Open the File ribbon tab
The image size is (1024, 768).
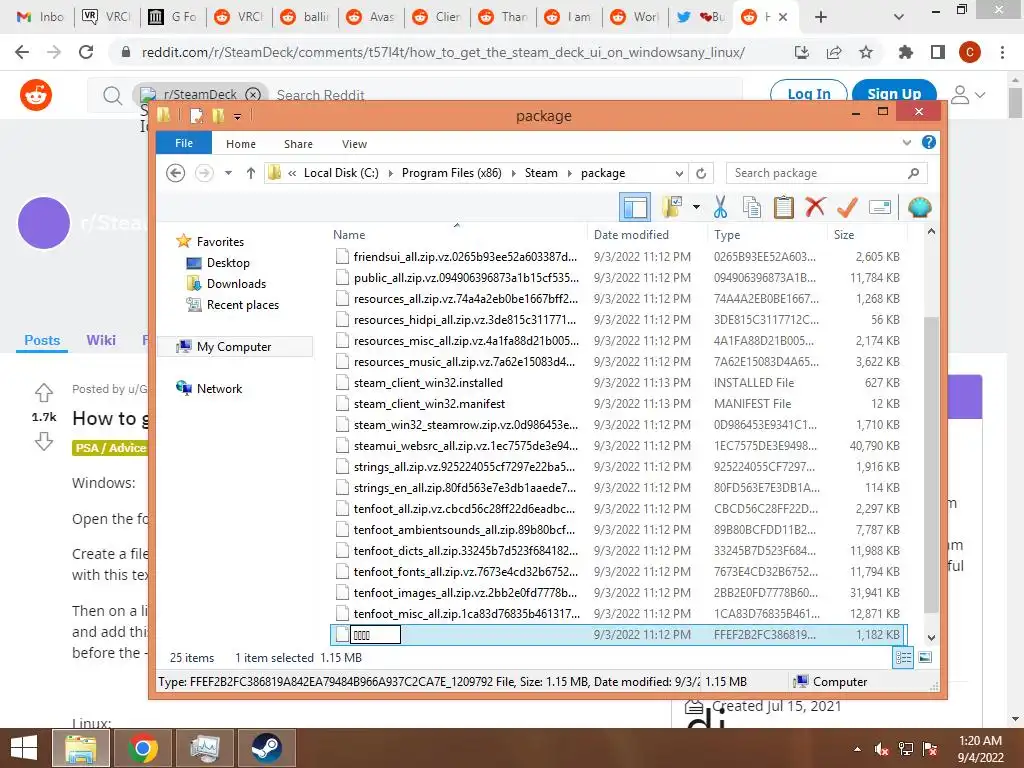point(184,143)
